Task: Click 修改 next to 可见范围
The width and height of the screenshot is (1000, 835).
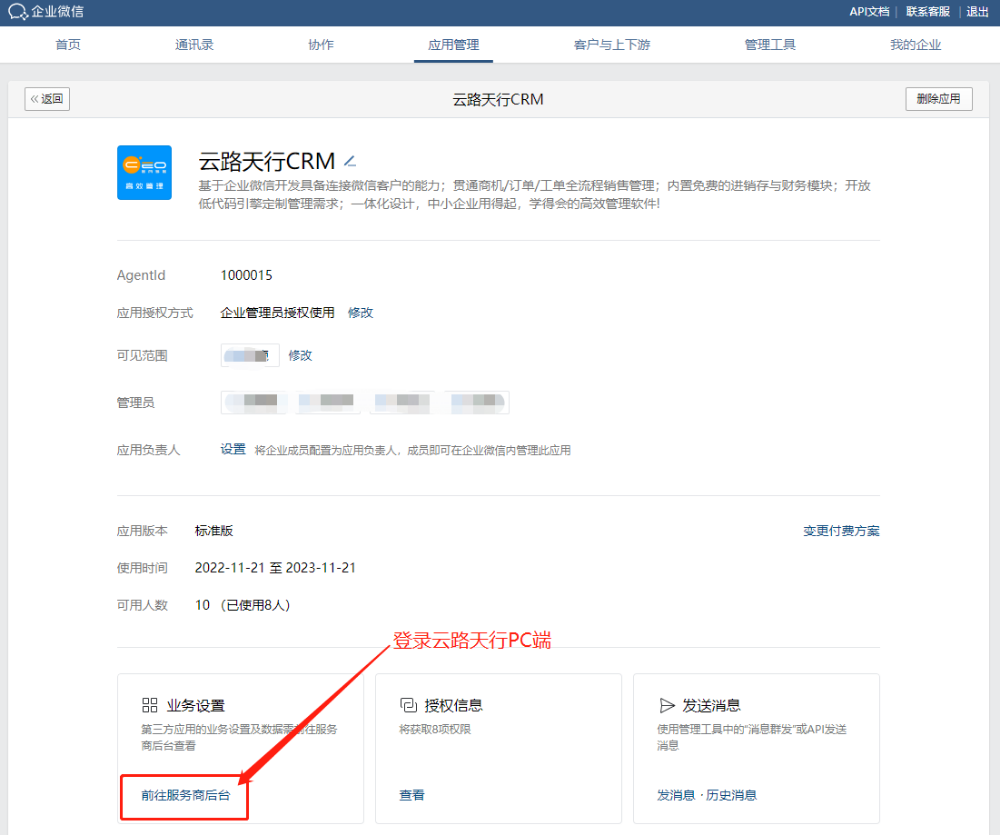Action: 300,355
